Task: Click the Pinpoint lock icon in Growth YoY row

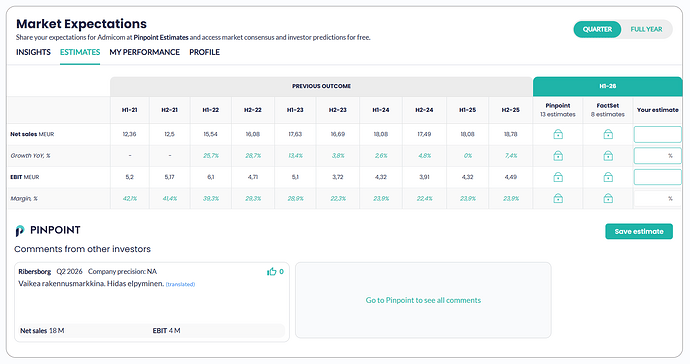Action: click(558, 156)
